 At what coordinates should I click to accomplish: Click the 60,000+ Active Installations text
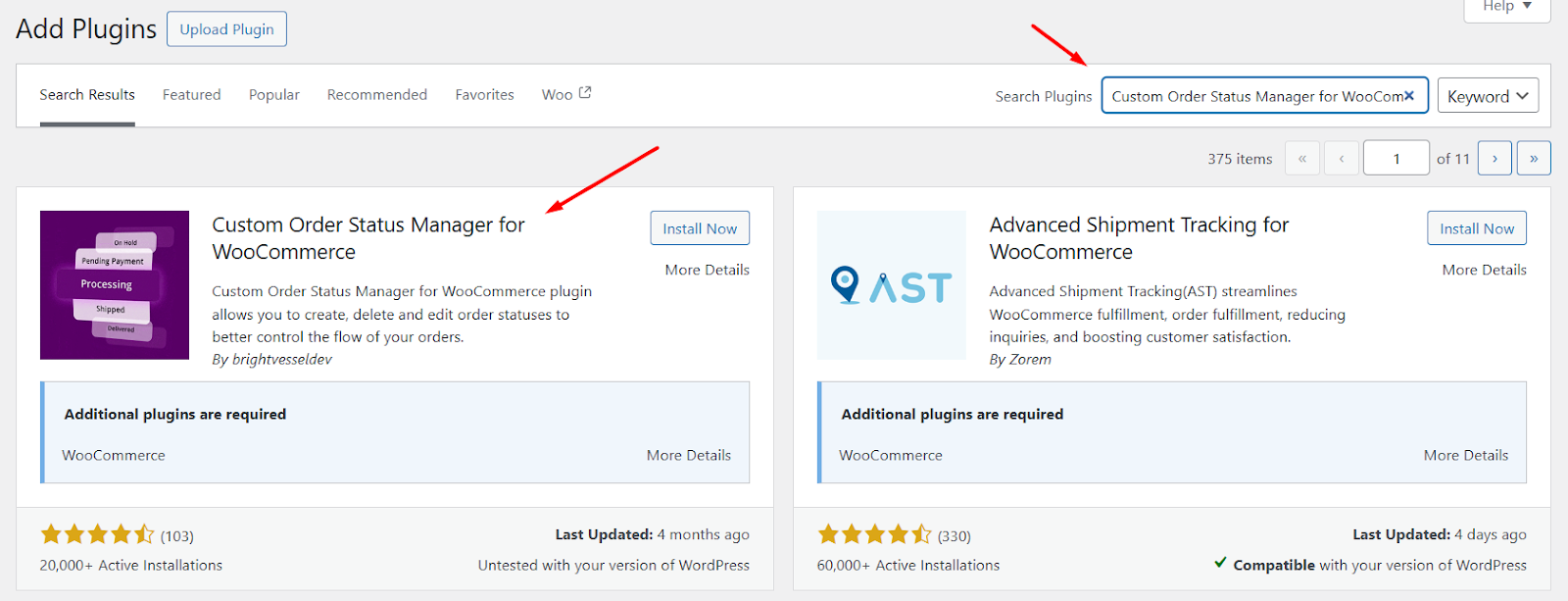point(908,566)
